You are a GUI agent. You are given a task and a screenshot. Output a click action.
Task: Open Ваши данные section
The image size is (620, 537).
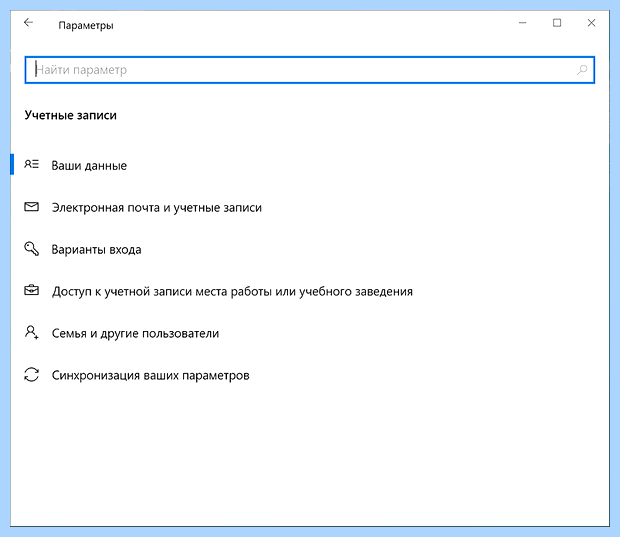(89, 165)
